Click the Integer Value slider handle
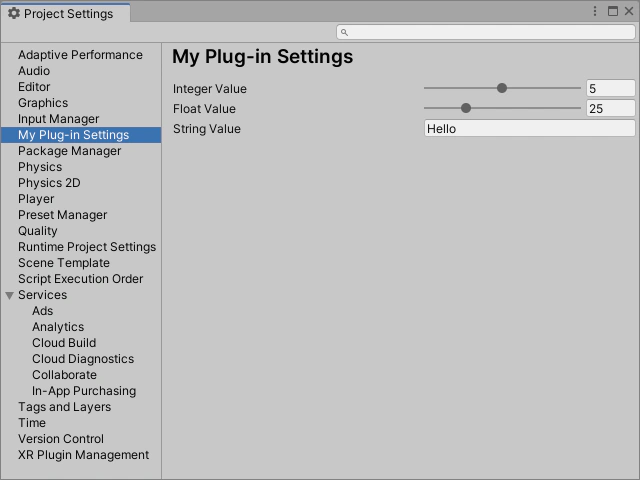 pos(502,88)
